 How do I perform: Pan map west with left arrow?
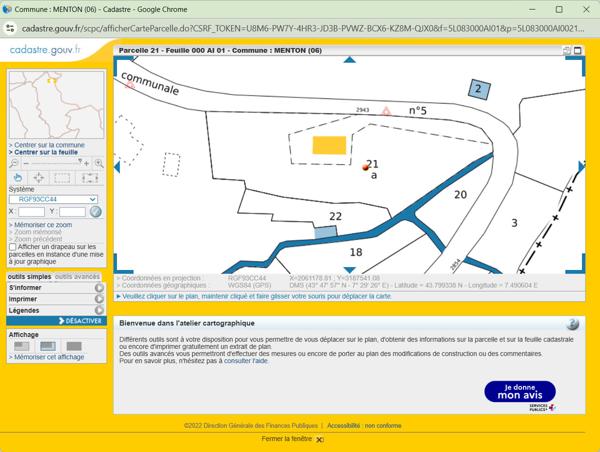[x=118, y=164]
